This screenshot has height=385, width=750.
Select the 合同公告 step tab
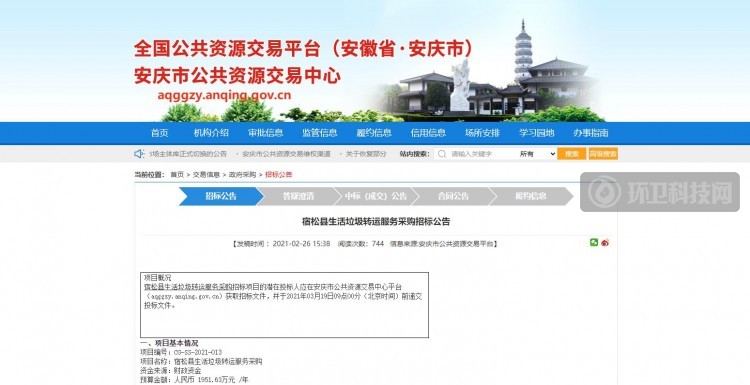(453, 197)
